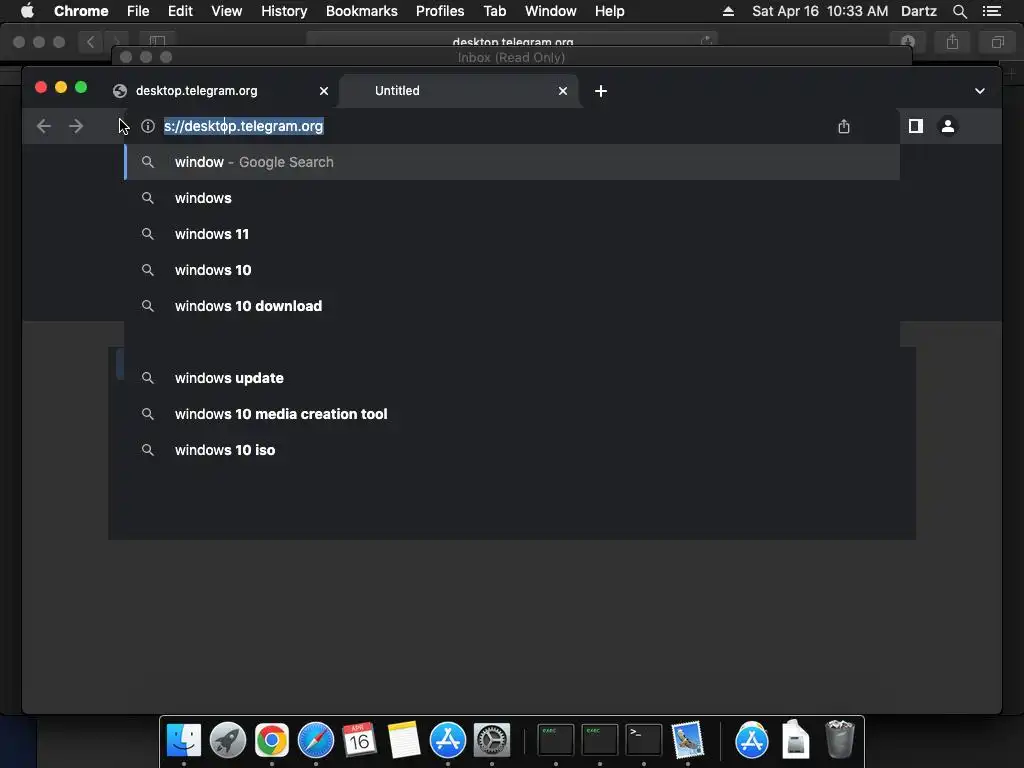Image resolution: width=1024 pixels, height=768 pixels.
Task: Click the site information icon in address bar
Action: tap(148, 126)
